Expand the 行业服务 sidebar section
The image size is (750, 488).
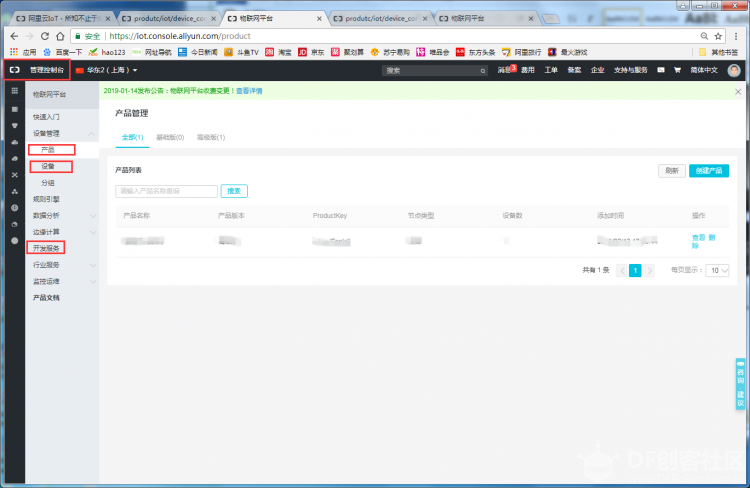(93, 265)
